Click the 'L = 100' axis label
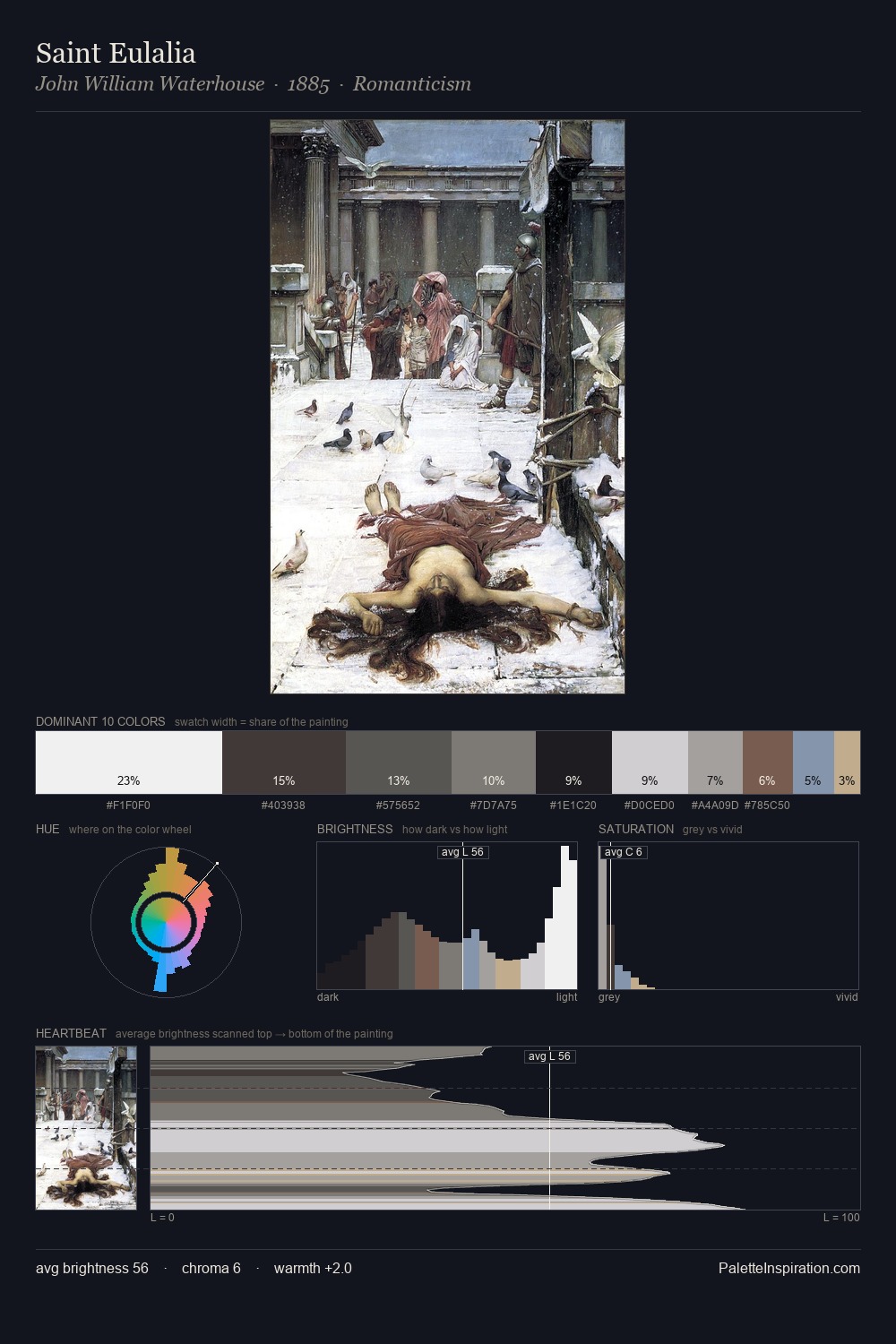896x1344 pixels. click(x=841, y=1218)
